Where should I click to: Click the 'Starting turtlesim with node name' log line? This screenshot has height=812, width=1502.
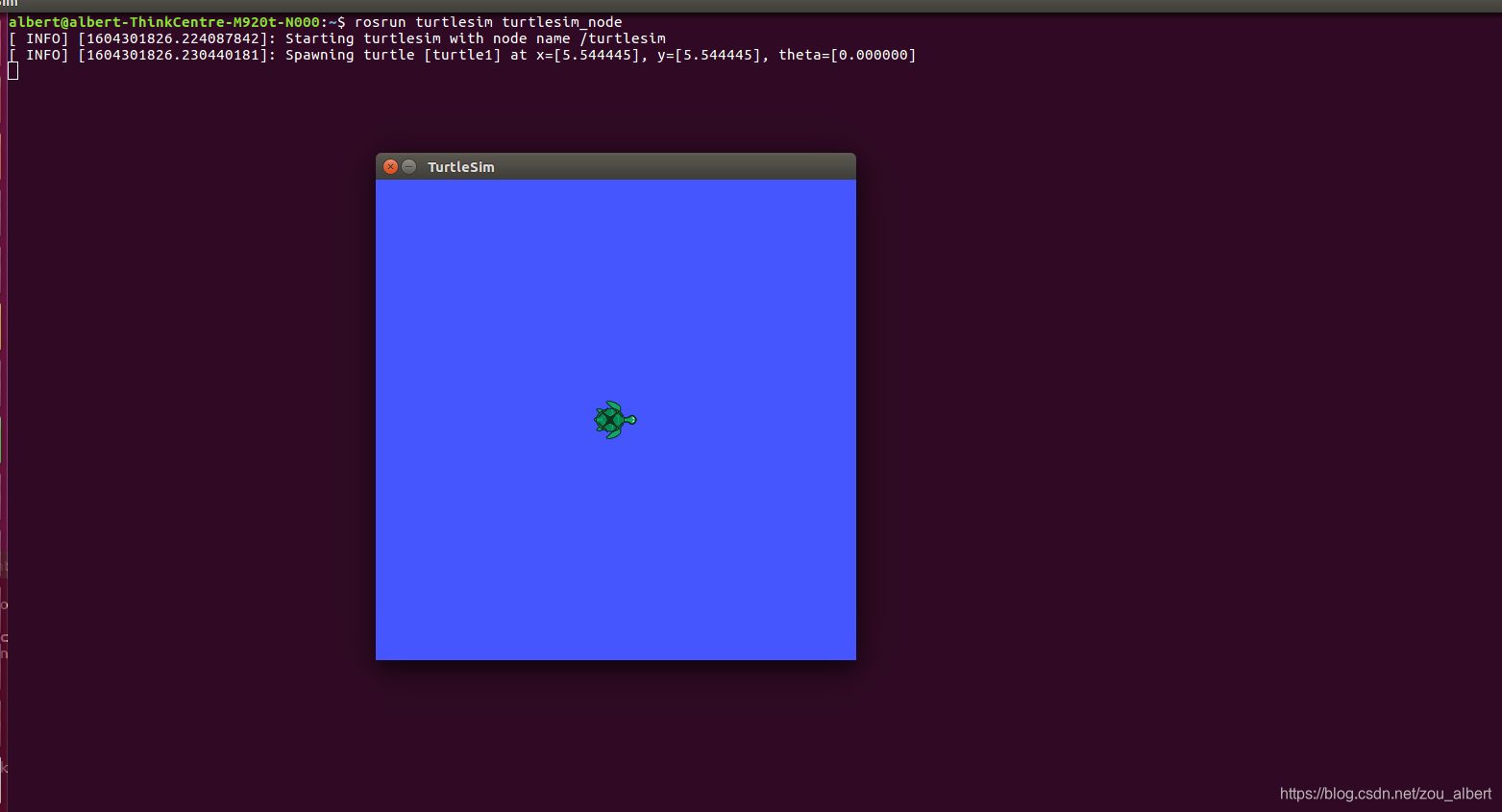337,38
